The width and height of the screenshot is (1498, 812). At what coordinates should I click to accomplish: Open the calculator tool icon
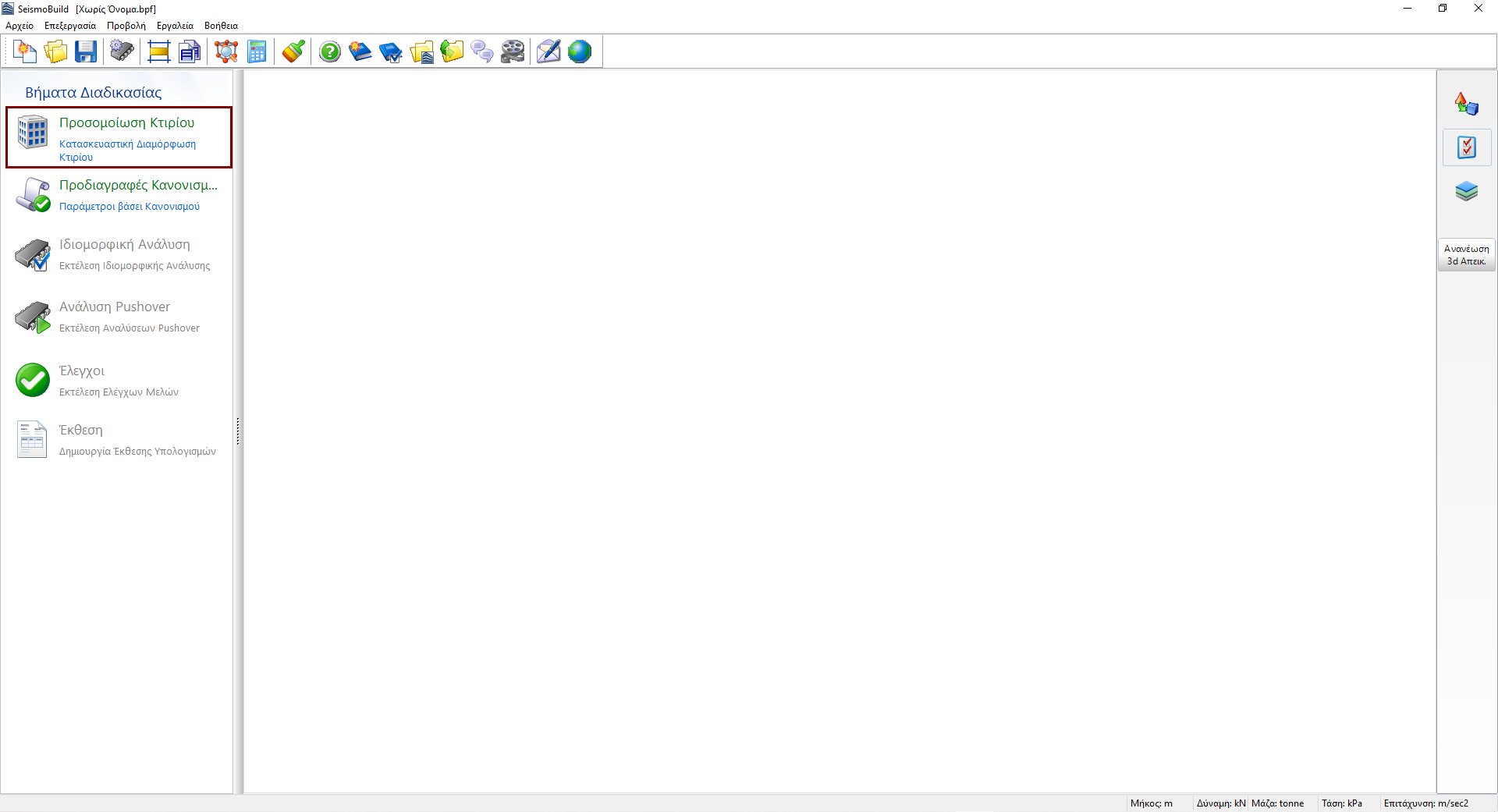(257, 52)
